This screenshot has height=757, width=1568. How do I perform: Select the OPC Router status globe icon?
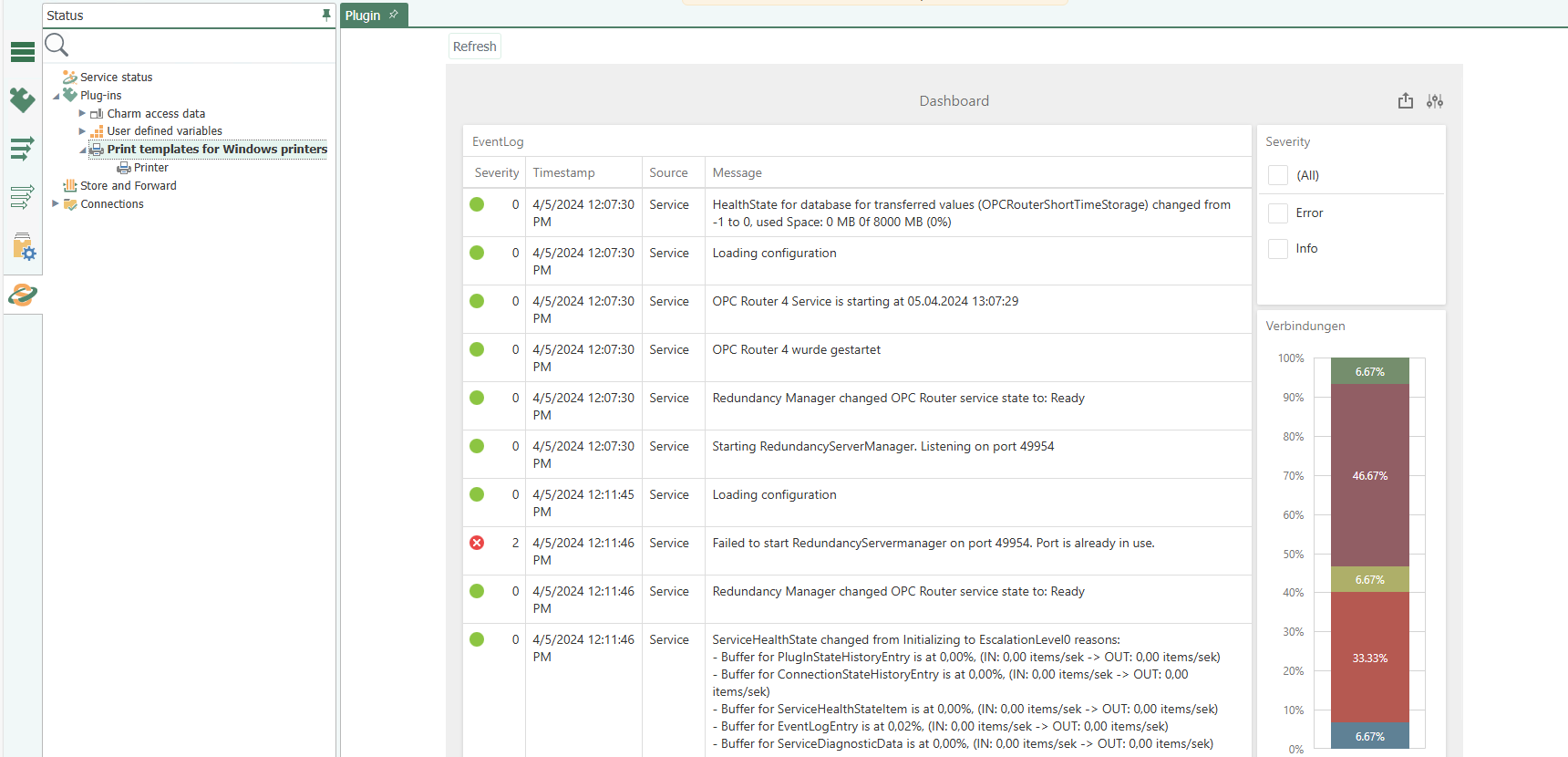click(x=23, y=295)
